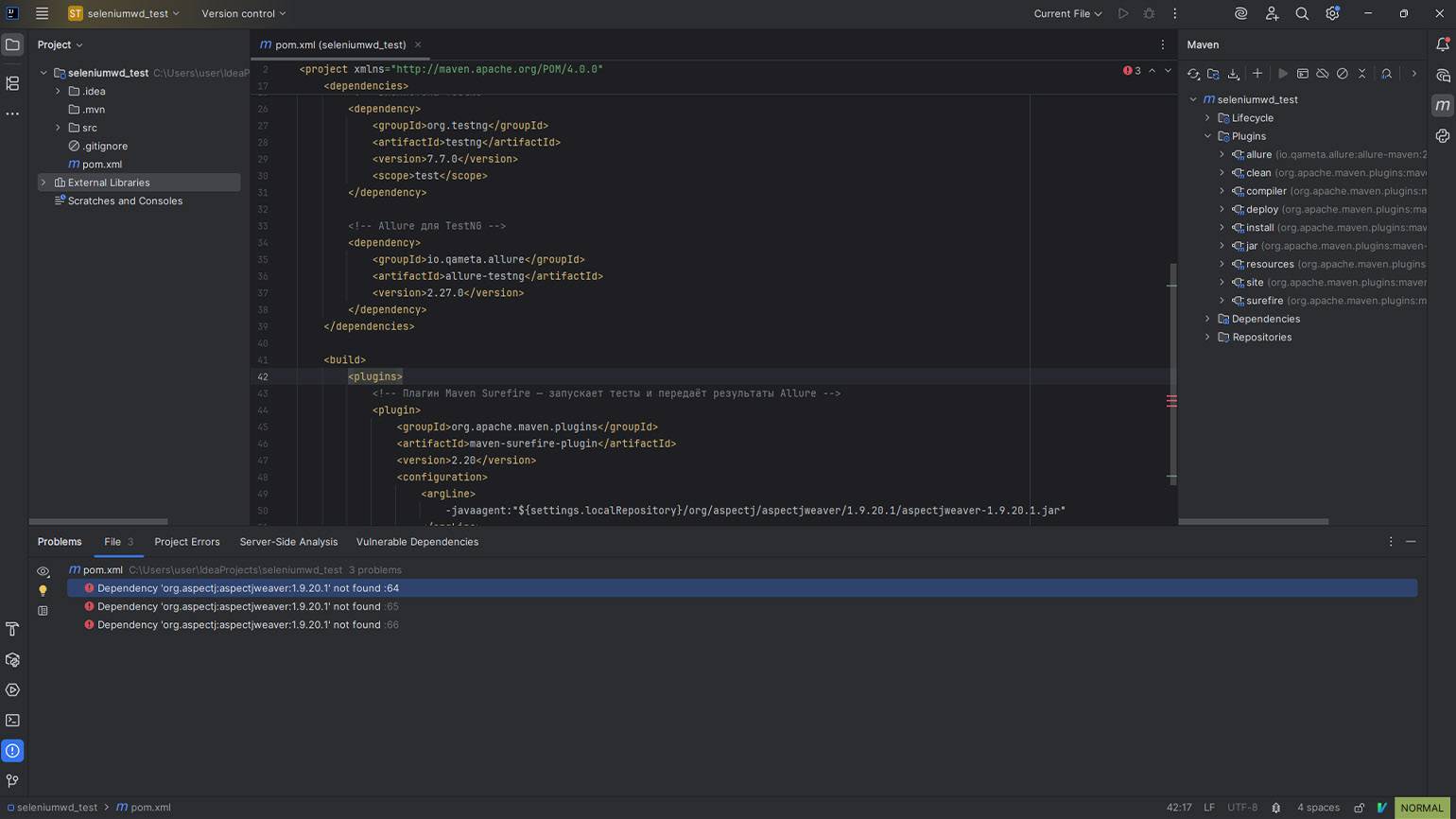Viewport: 1456px width, 819px height.
Task: Expand the .idea folder
Action: tap(58, 91)
